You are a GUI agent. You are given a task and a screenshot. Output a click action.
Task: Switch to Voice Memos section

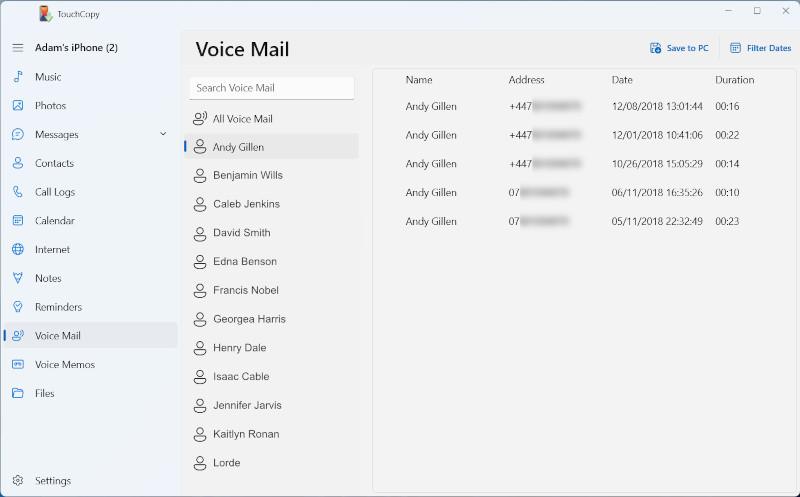(x=64, y=365)
